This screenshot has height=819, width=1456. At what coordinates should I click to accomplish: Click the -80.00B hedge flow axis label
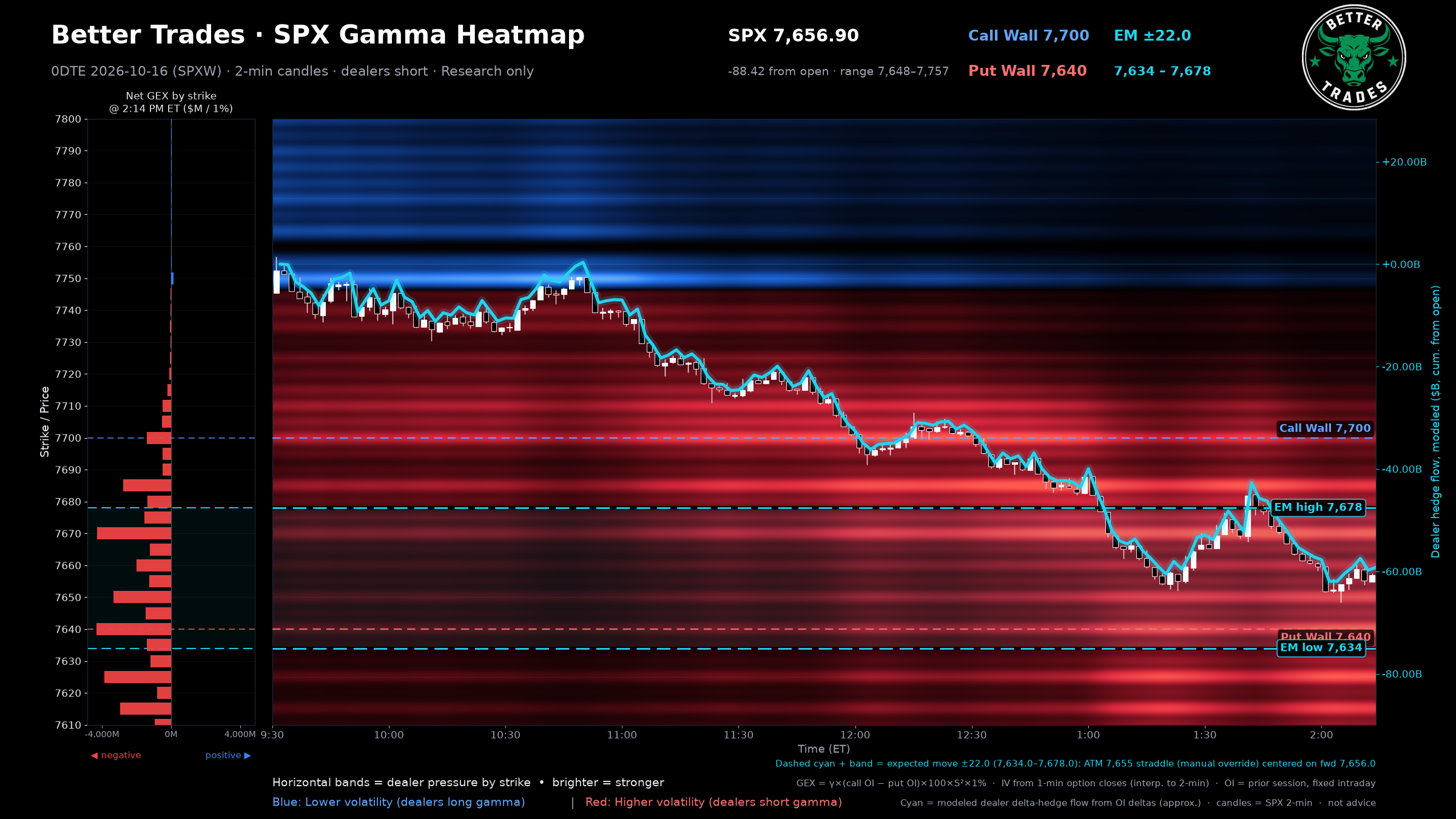(1402, 674)
